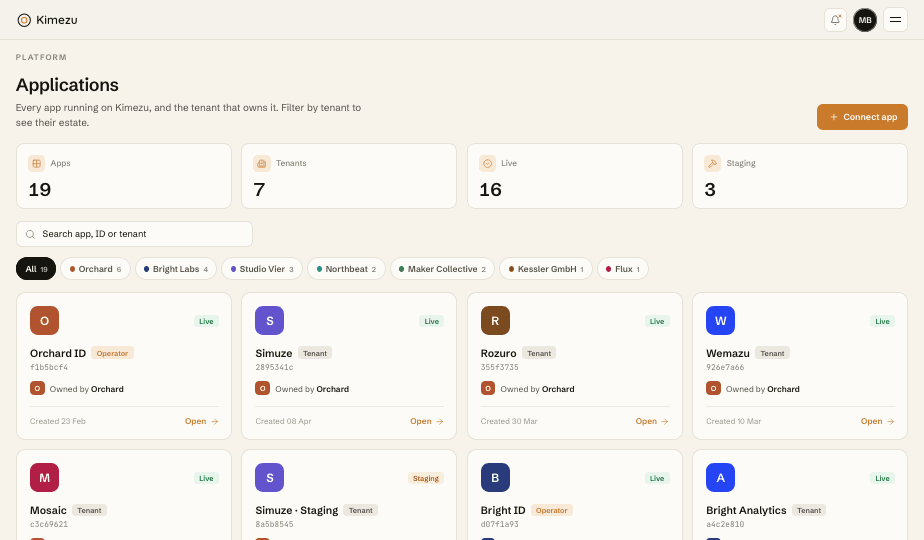Click Orchard owner icon on Wemazu card
The width and height of the screenshot is (924, 540).
[x=713, y=388]
